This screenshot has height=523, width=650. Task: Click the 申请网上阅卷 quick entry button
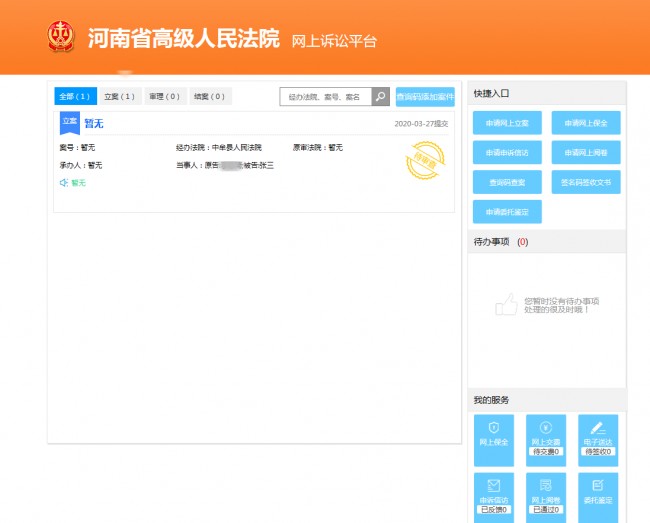pos(586,153)
